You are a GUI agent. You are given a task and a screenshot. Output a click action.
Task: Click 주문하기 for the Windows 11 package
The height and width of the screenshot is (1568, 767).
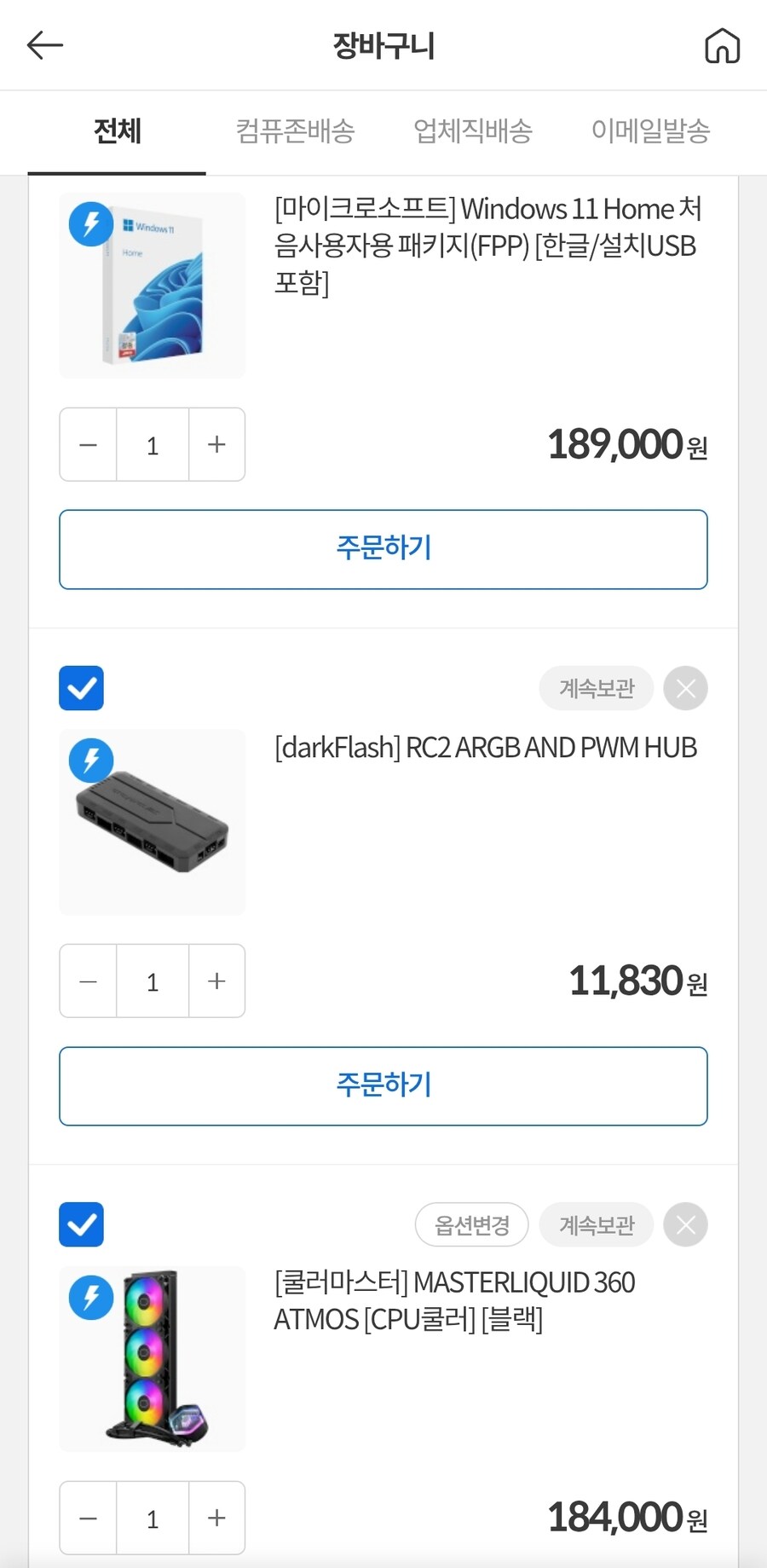[x=383, y=549]
